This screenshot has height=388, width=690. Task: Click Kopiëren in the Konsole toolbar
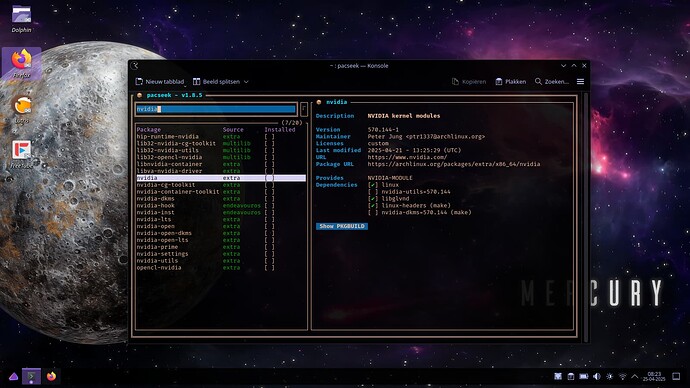click(469, 82)
